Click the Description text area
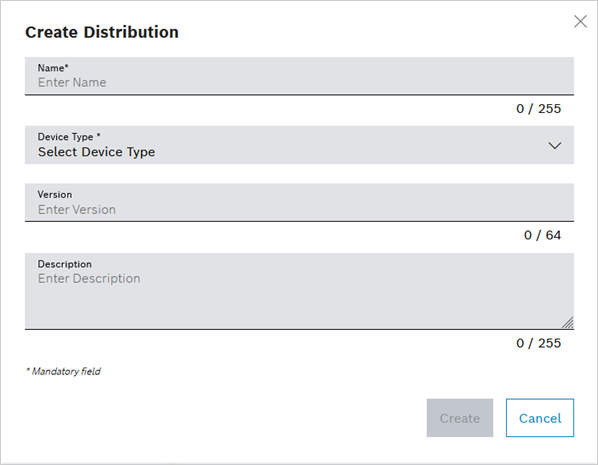598x465 pixels. [x=299, y=291]
